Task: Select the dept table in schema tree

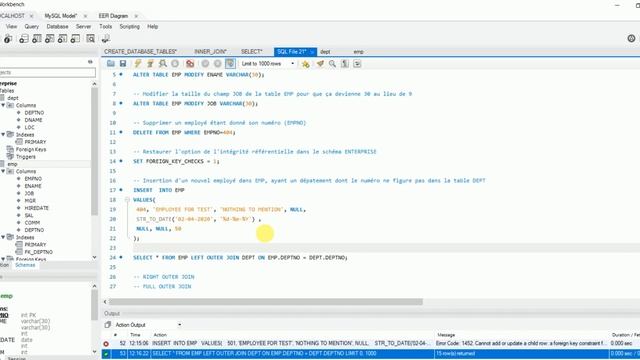Action: click(13, 98)
